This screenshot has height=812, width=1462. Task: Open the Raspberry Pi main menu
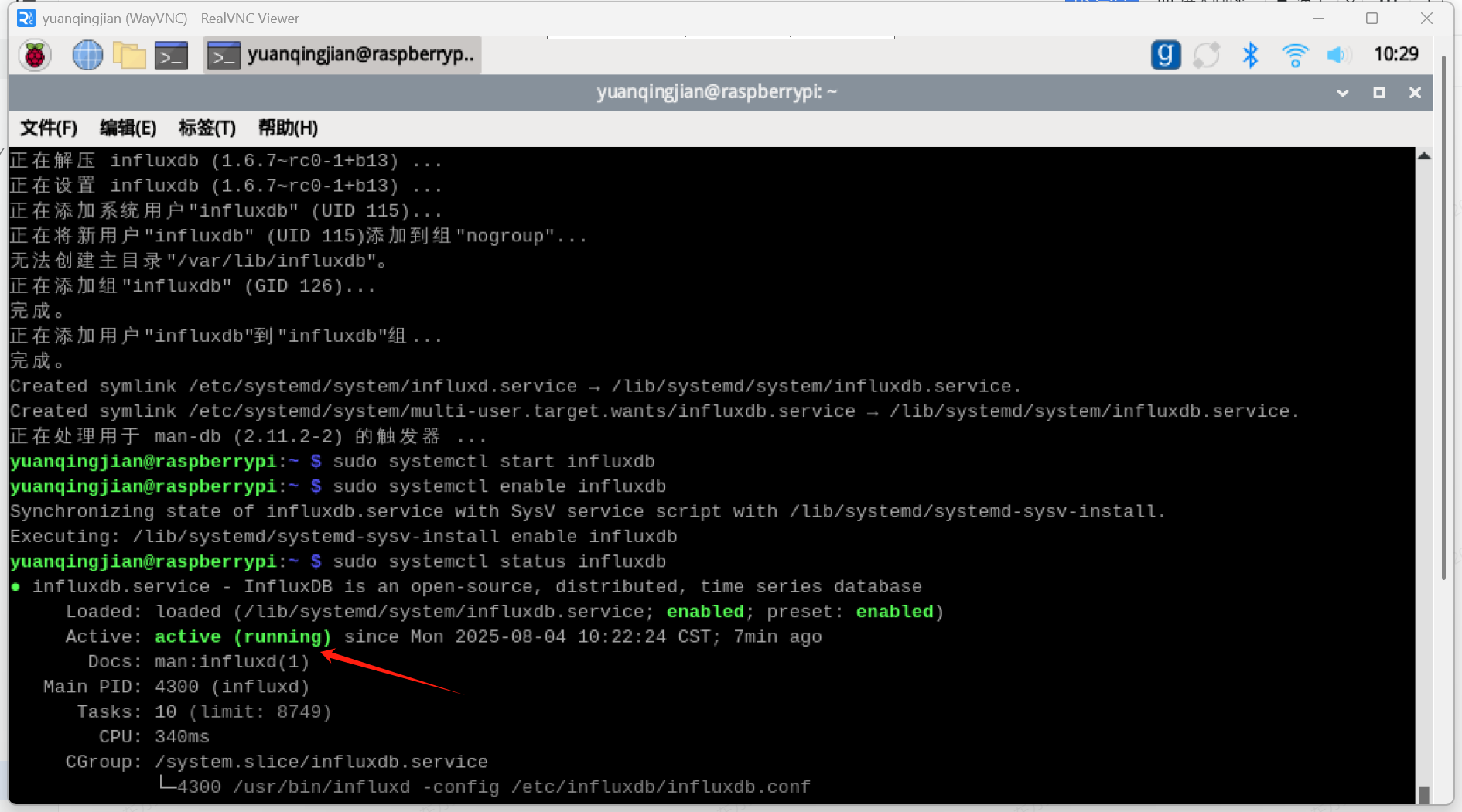(x=35, y=55)
